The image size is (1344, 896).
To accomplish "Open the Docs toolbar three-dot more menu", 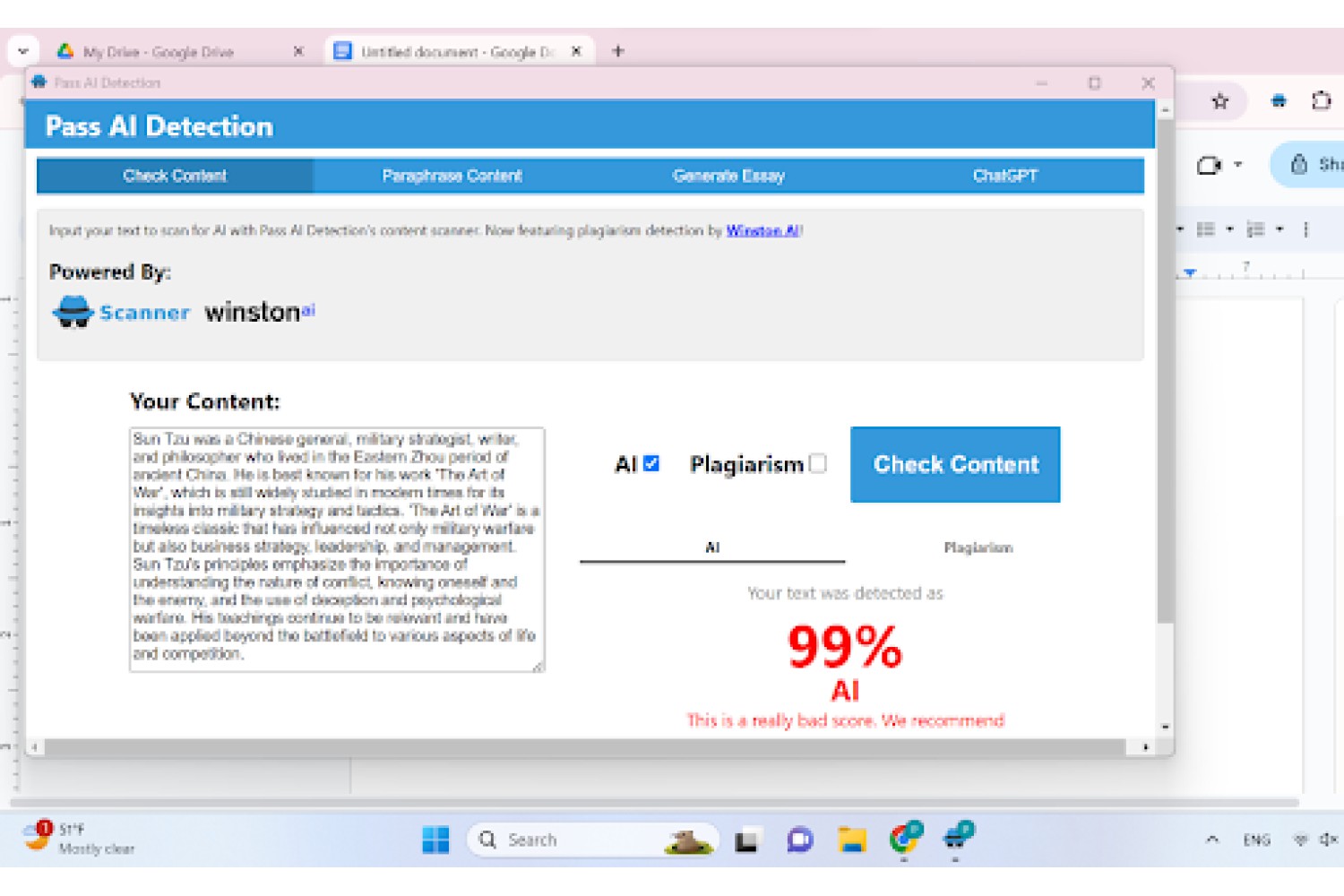I will [1305, 229].
